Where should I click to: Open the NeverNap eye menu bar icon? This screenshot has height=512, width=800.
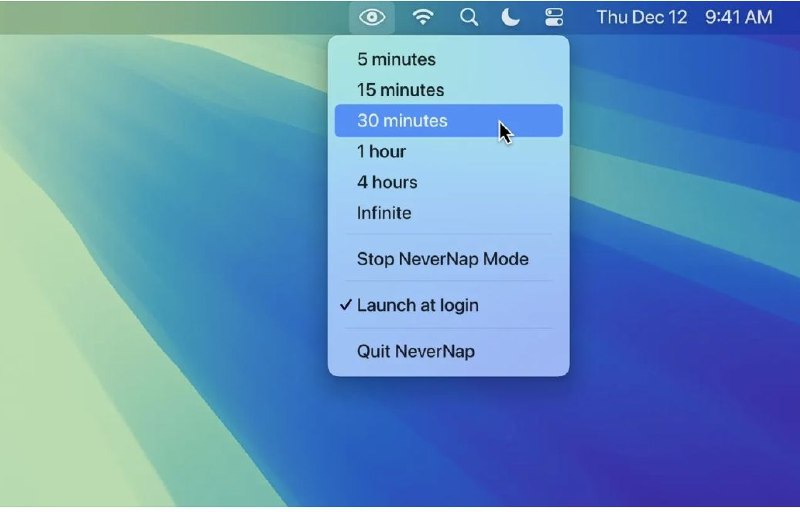(372, 17)
